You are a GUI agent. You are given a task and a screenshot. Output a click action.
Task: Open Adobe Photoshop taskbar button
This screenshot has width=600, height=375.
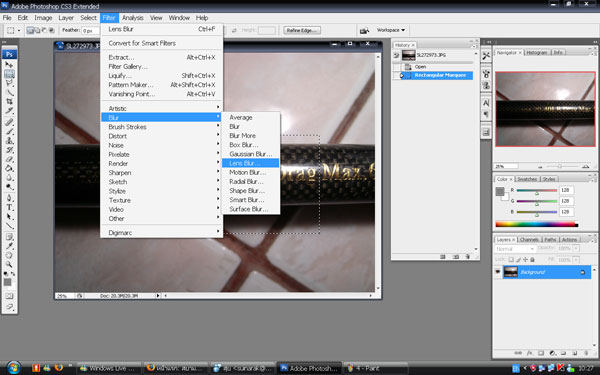pyautogui.click(x=309, y=368)
